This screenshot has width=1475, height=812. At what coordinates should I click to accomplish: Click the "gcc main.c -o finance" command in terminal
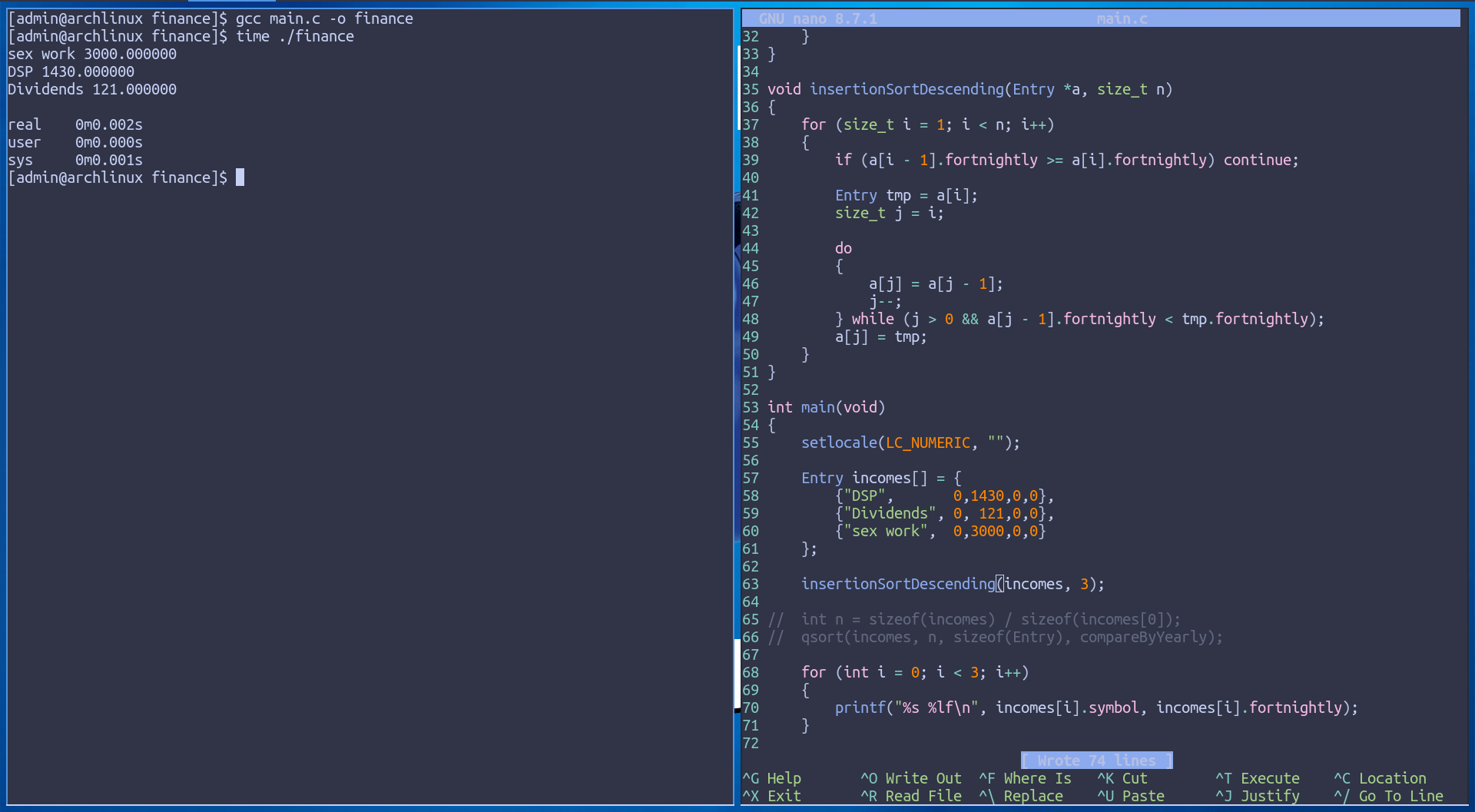[324, 18]
